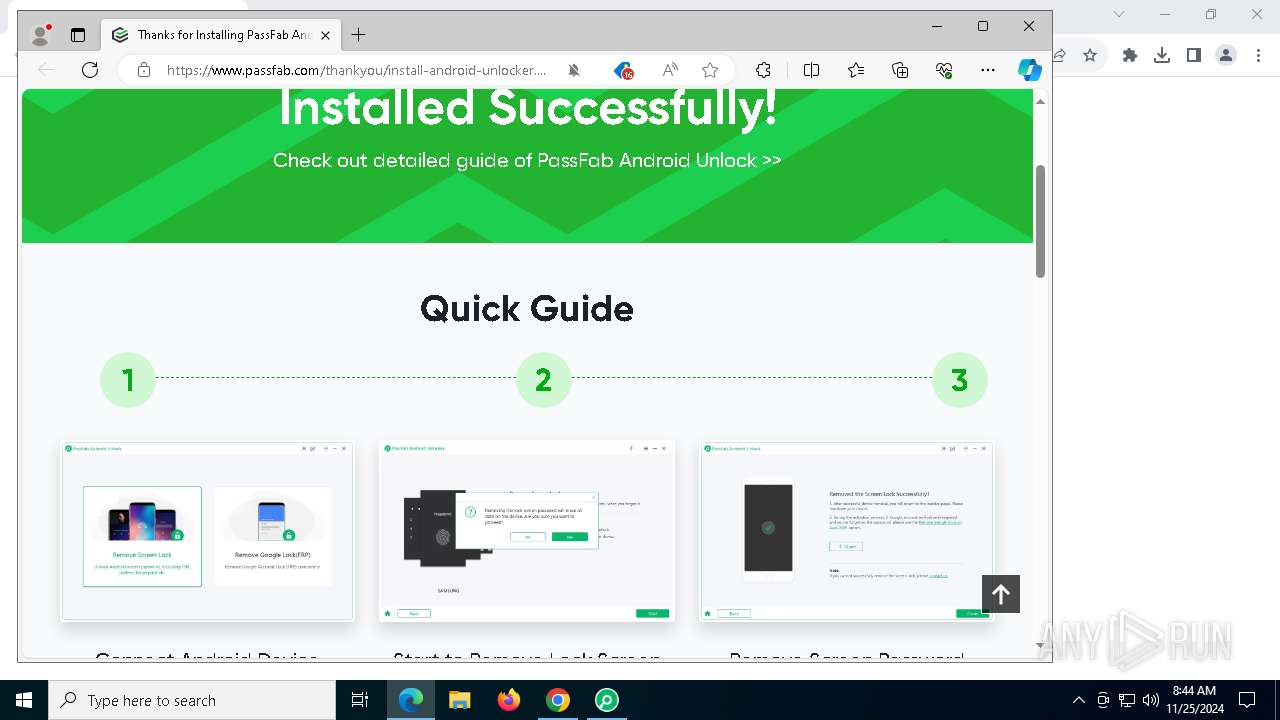1280x720 pixels.
Task: Open detailed guide of PassFab Android Unlock link
Action: click(527, 160)
